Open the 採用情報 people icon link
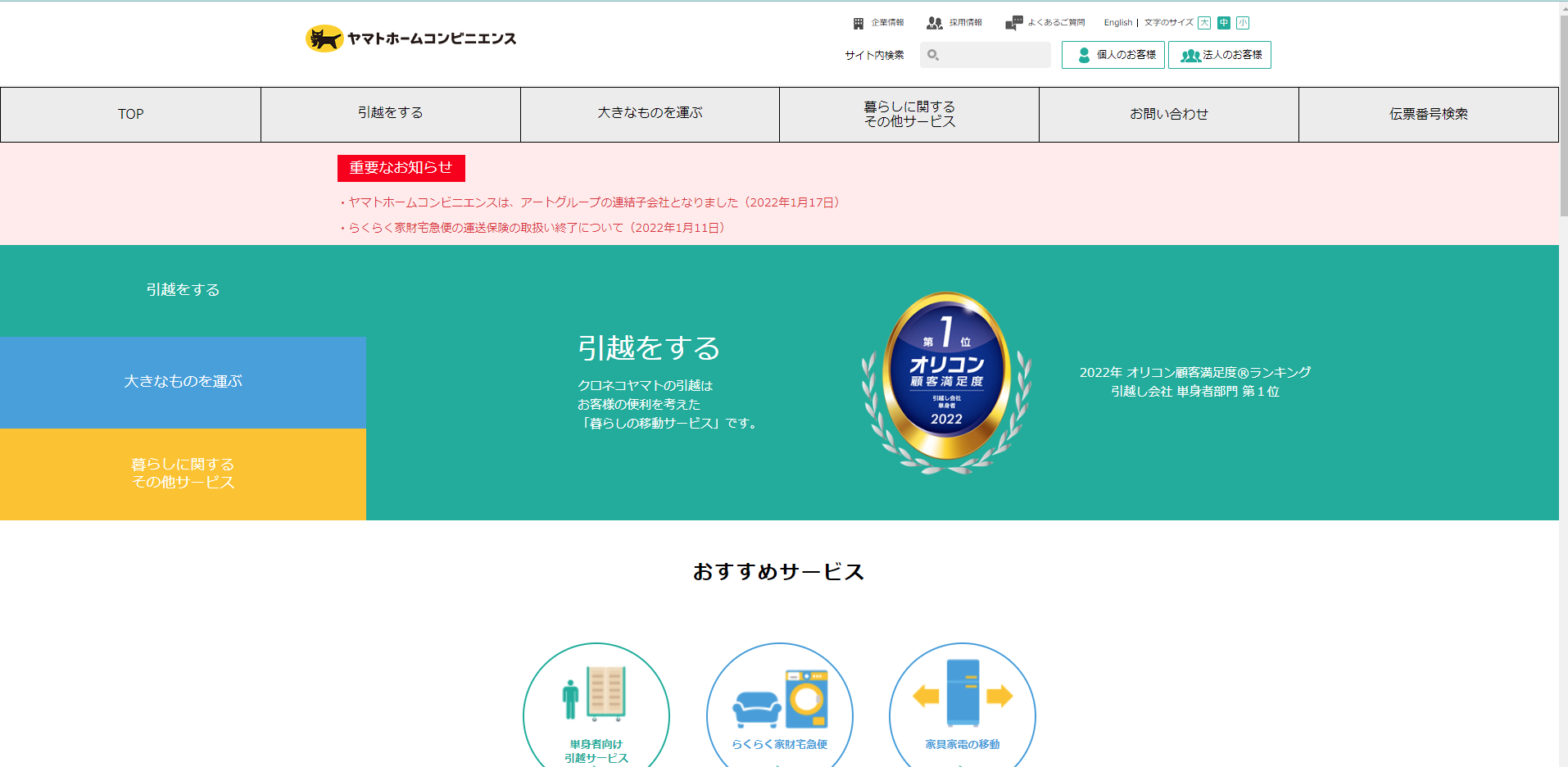 click(934, 23)
